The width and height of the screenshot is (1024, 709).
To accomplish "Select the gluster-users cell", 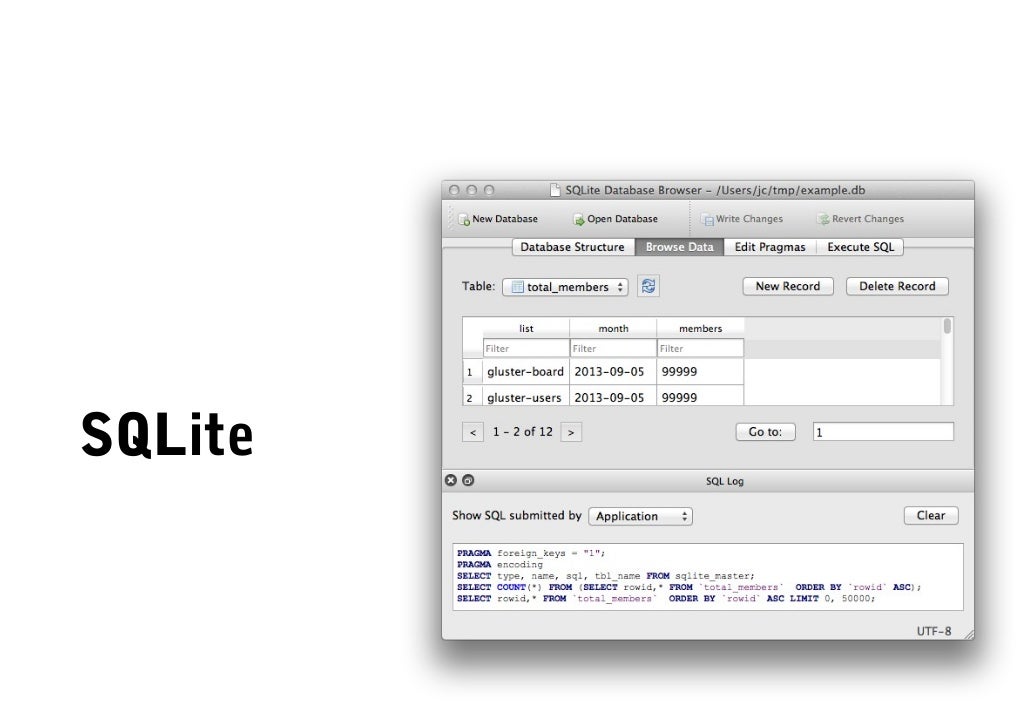I will 526,396.
